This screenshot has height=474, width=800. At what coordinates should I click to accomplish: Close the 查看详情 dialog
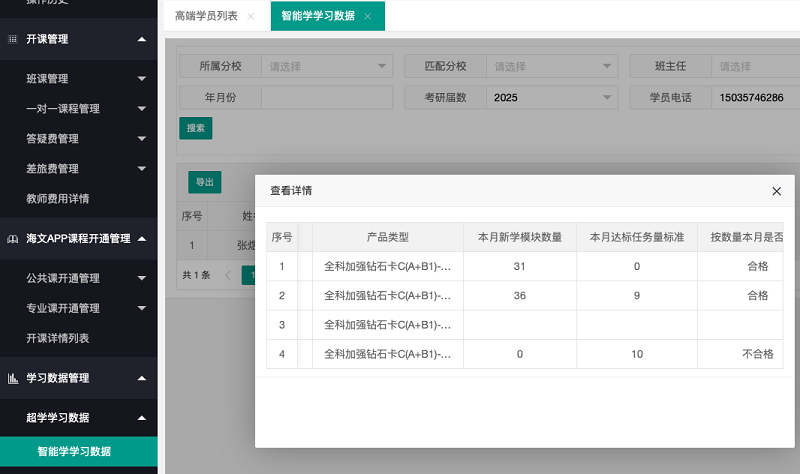(776, 191)
